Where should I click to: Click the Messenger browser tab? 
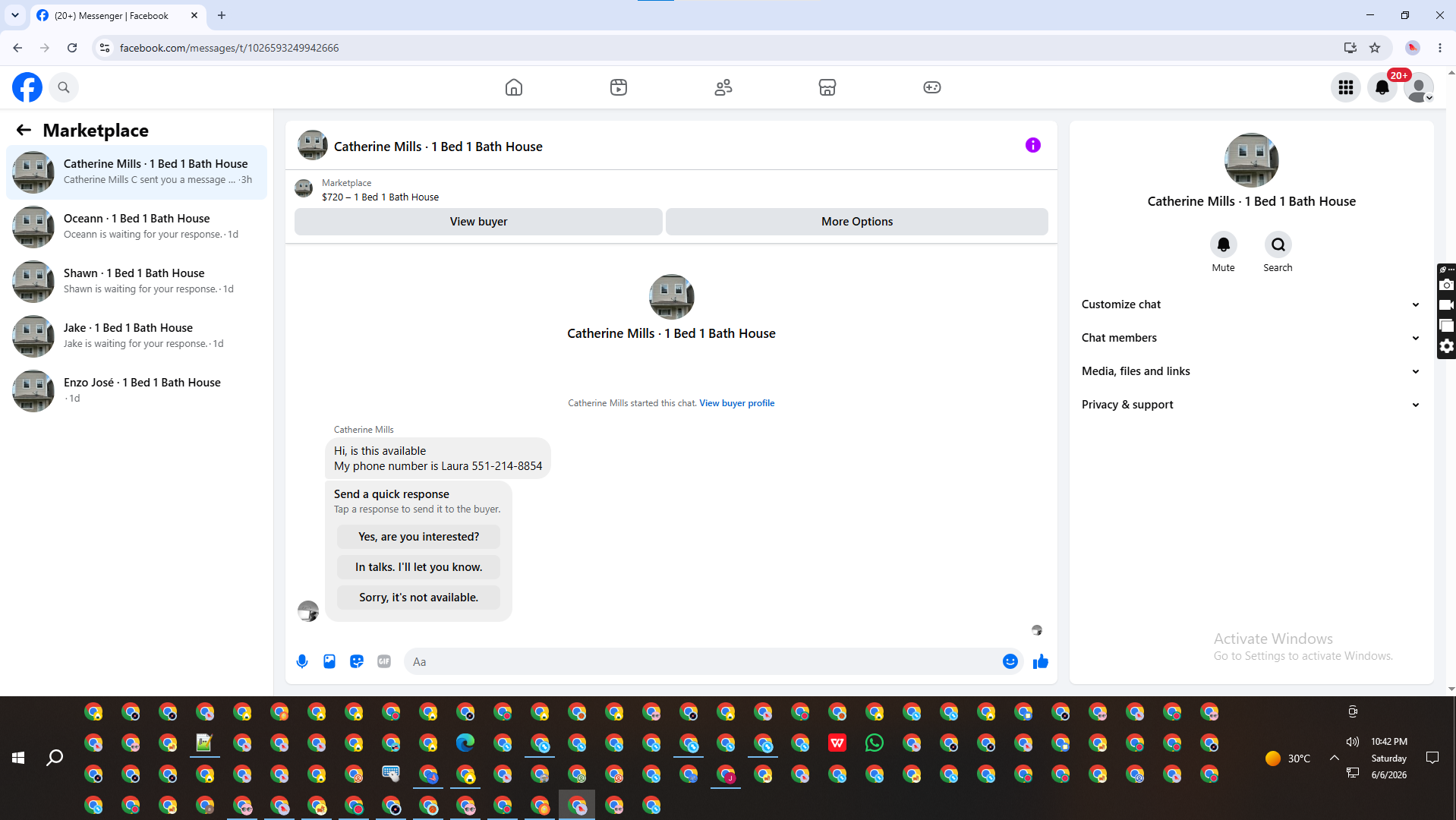tap(118, 15)
